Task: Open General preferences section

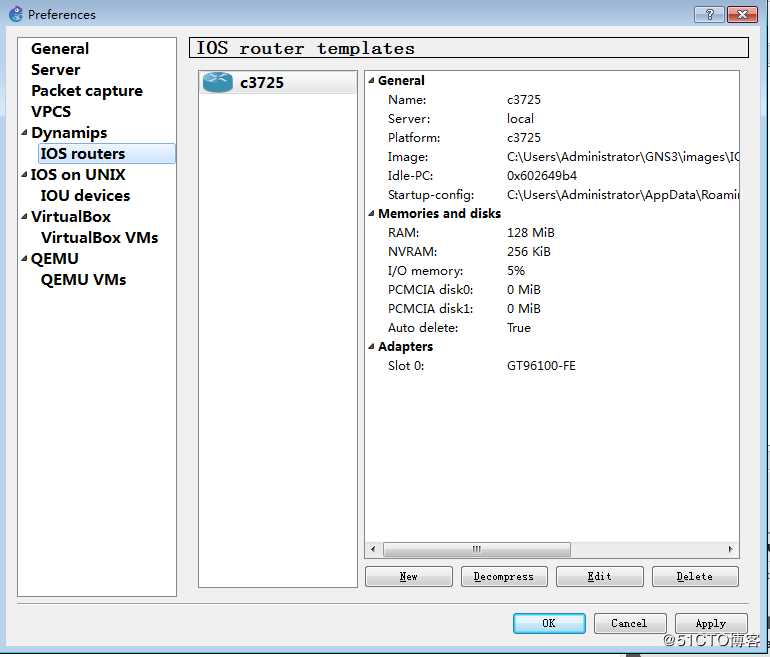Action: [60, 49]
